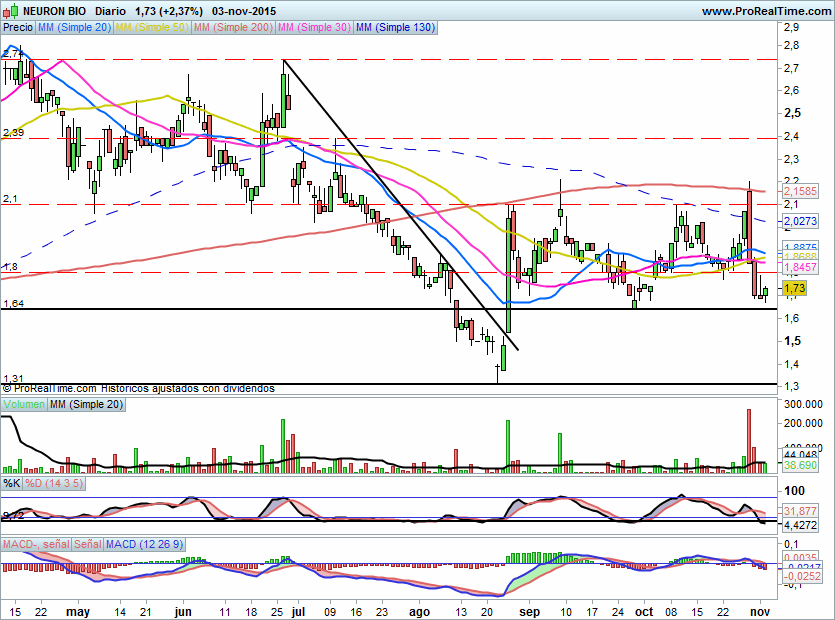Click the 2,74 resistance level label

[13, 54]
